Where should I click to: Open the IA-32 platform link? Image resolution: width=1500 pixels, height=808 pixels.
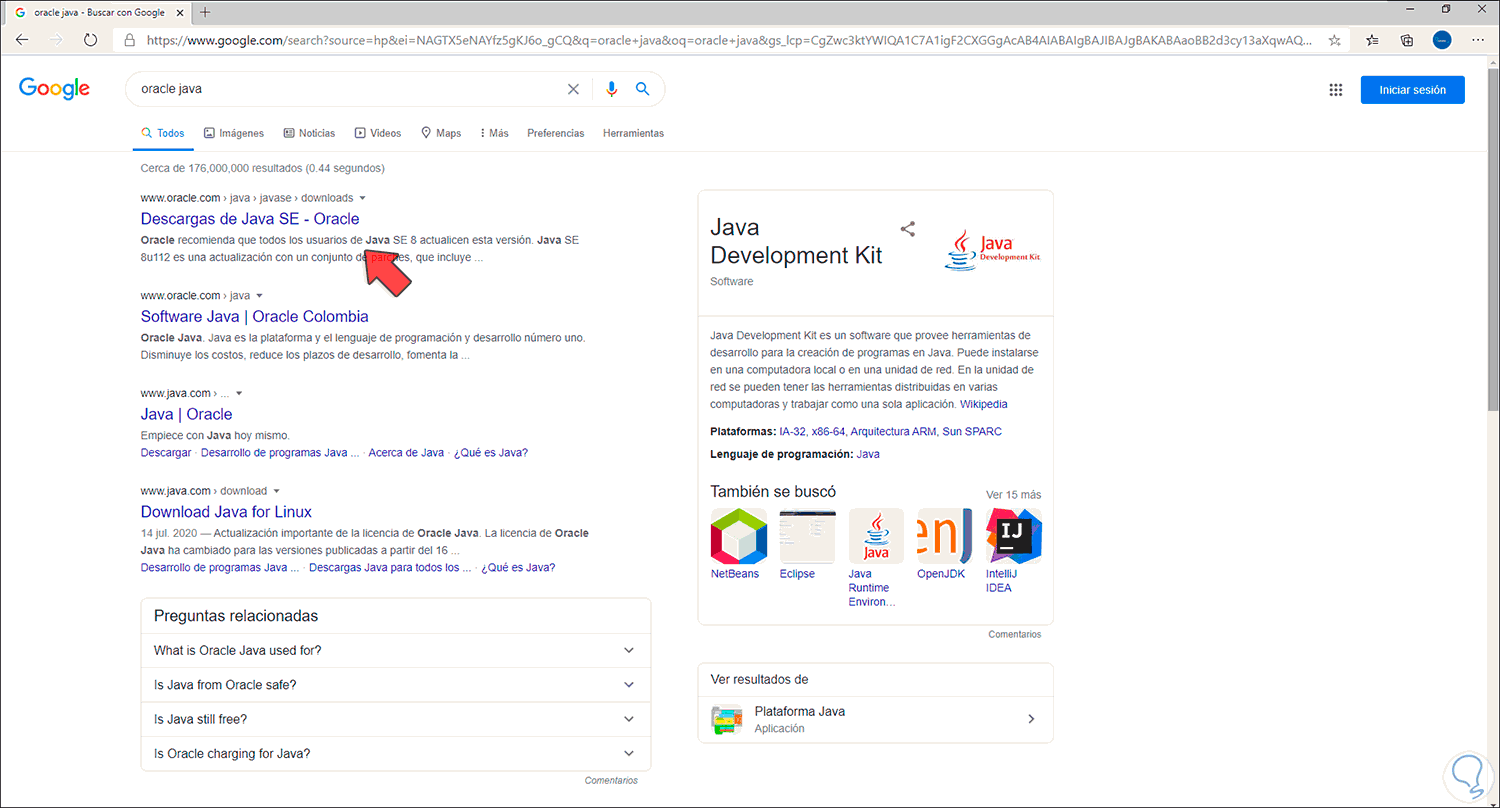[792, 432]
